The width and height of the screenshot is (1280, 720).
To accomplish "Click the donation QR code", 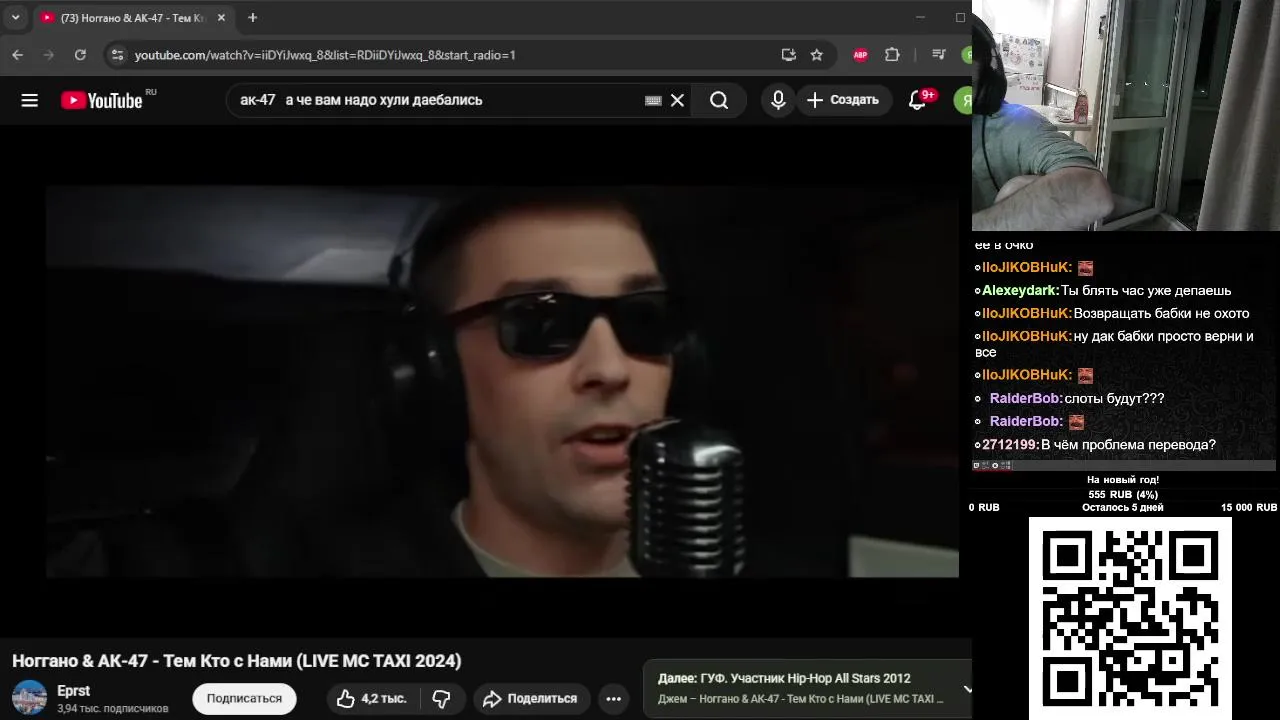I will [1130, 617].
